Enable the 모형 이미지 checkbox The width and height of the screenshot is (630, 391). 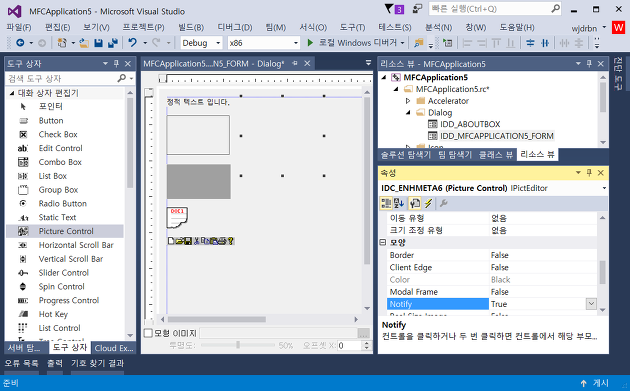pos(148,333)
